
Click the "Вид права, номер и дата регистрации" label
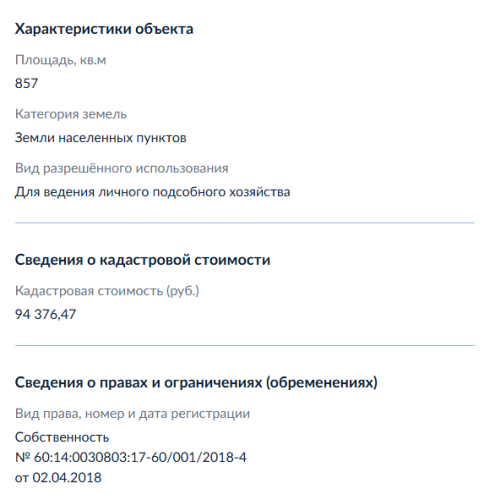pos(132,414)
